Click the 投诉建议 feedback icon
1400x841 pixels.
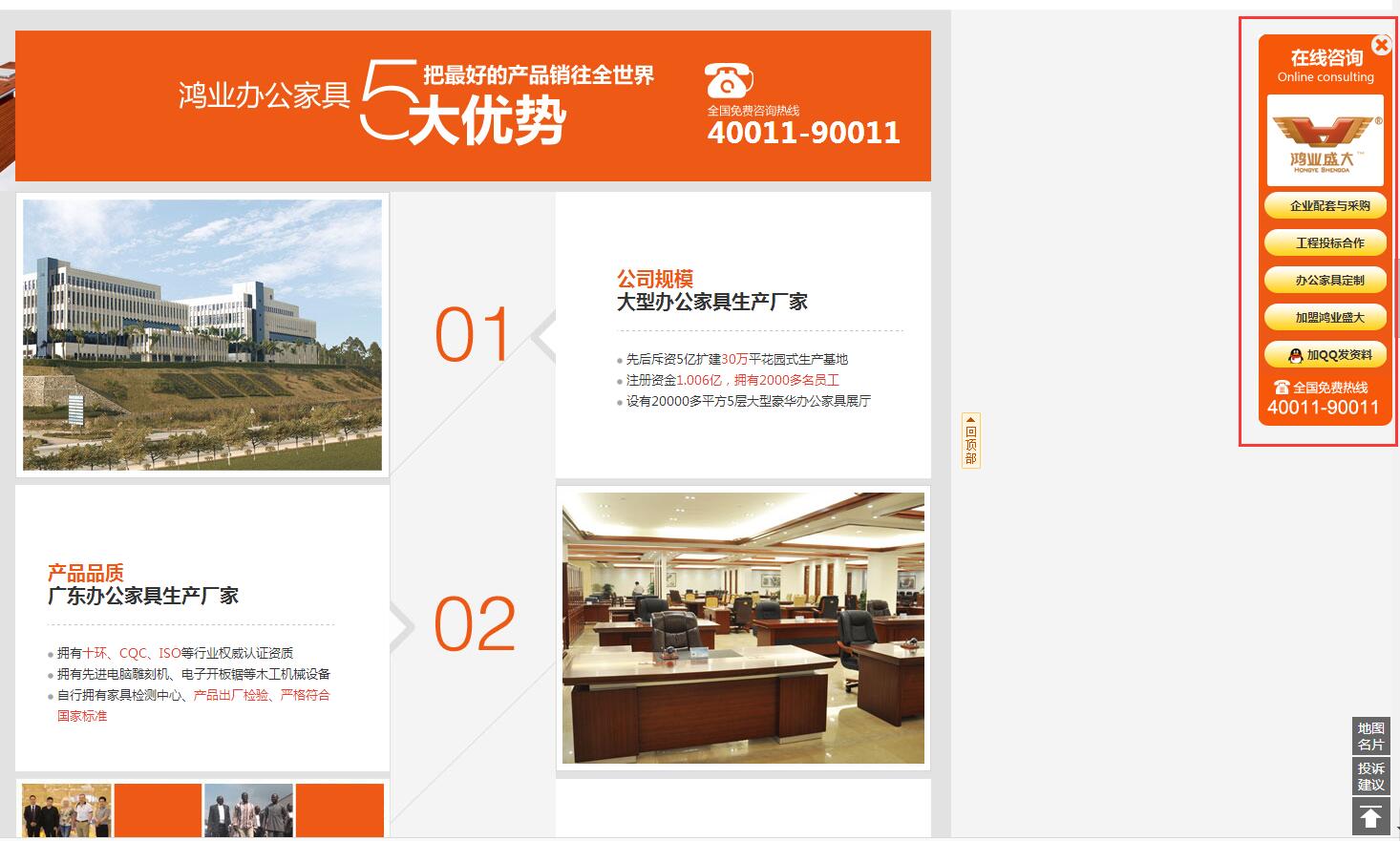pos(1370,776)
